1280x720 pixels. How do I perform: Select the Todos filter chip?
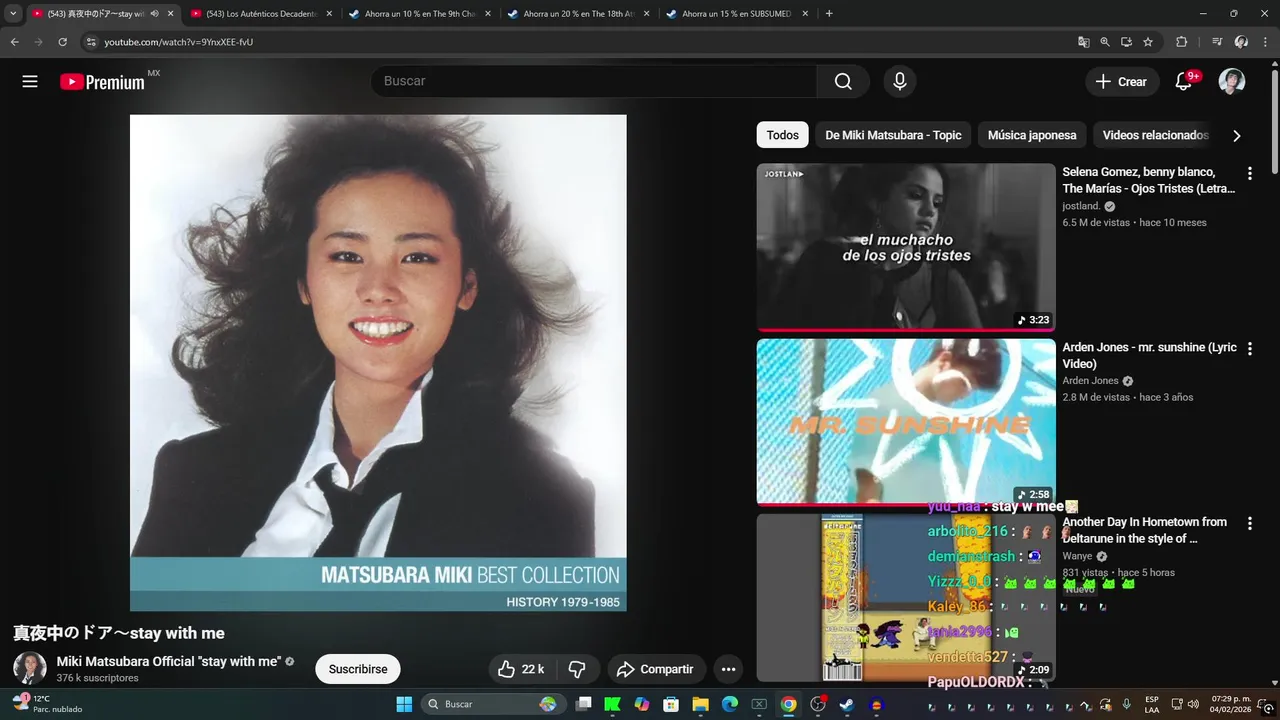pyautogui.click(x=783, y=135)
